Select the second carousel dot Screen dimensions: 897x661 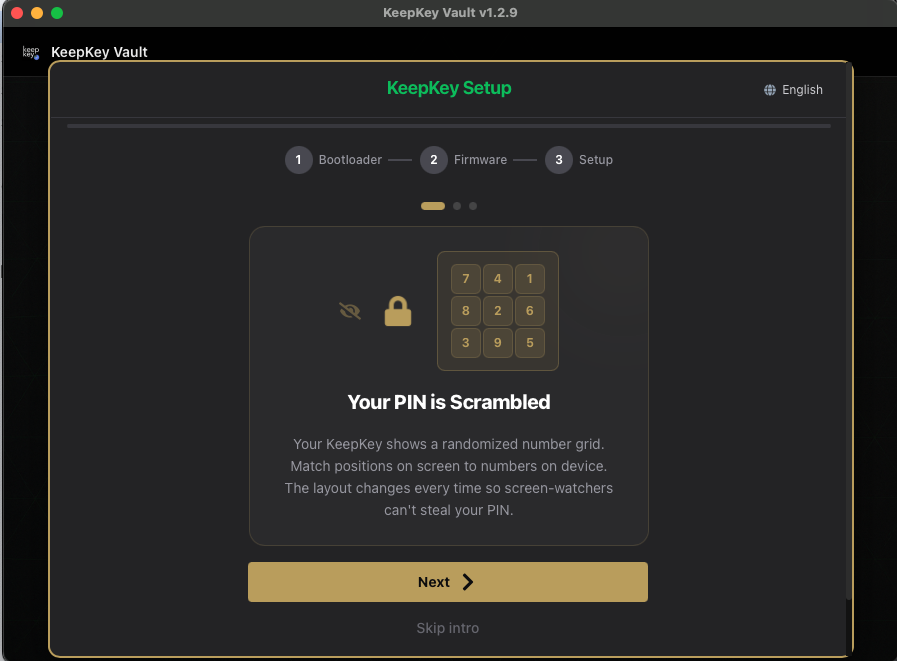click(x=457, y=205)
